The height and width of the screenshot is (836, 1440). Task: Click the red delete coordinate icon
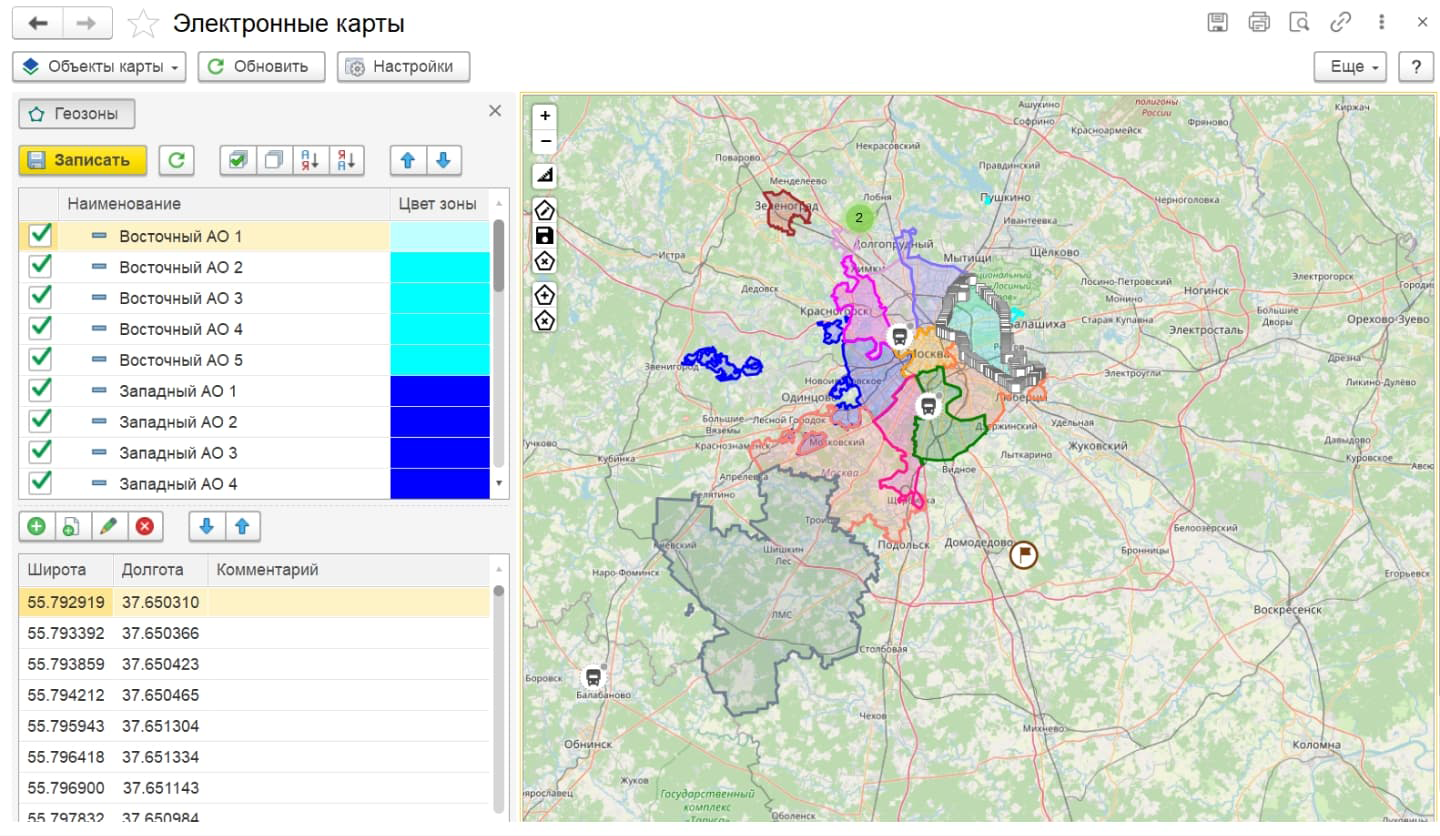click(144, 526)
